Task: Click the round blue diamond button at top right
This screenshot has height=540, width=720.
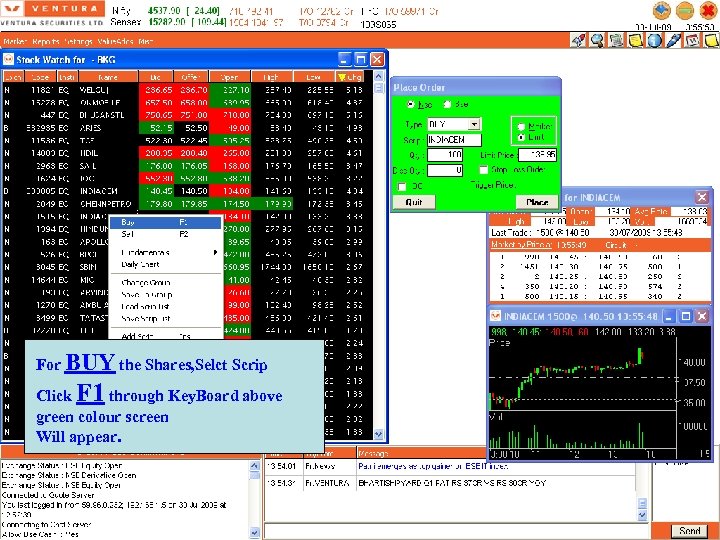Action: pos(662,11)
